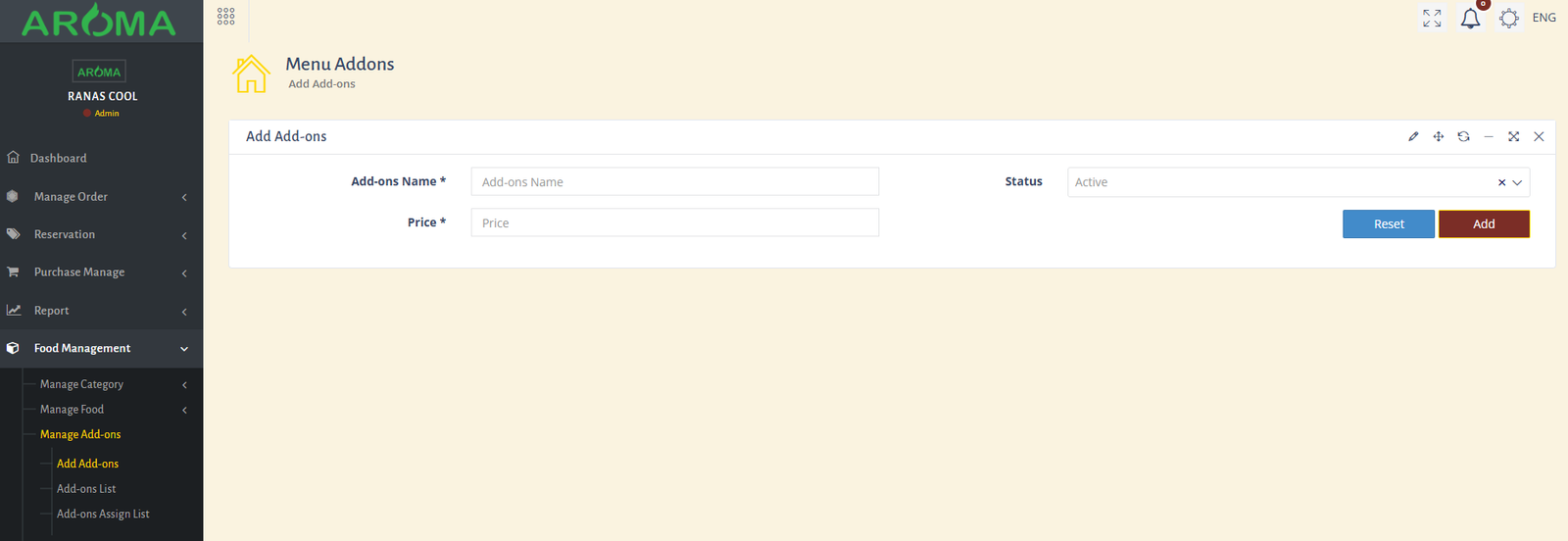Open the apps grid menu icon
The image size is (1568, 541).
(x=225, y=17)
